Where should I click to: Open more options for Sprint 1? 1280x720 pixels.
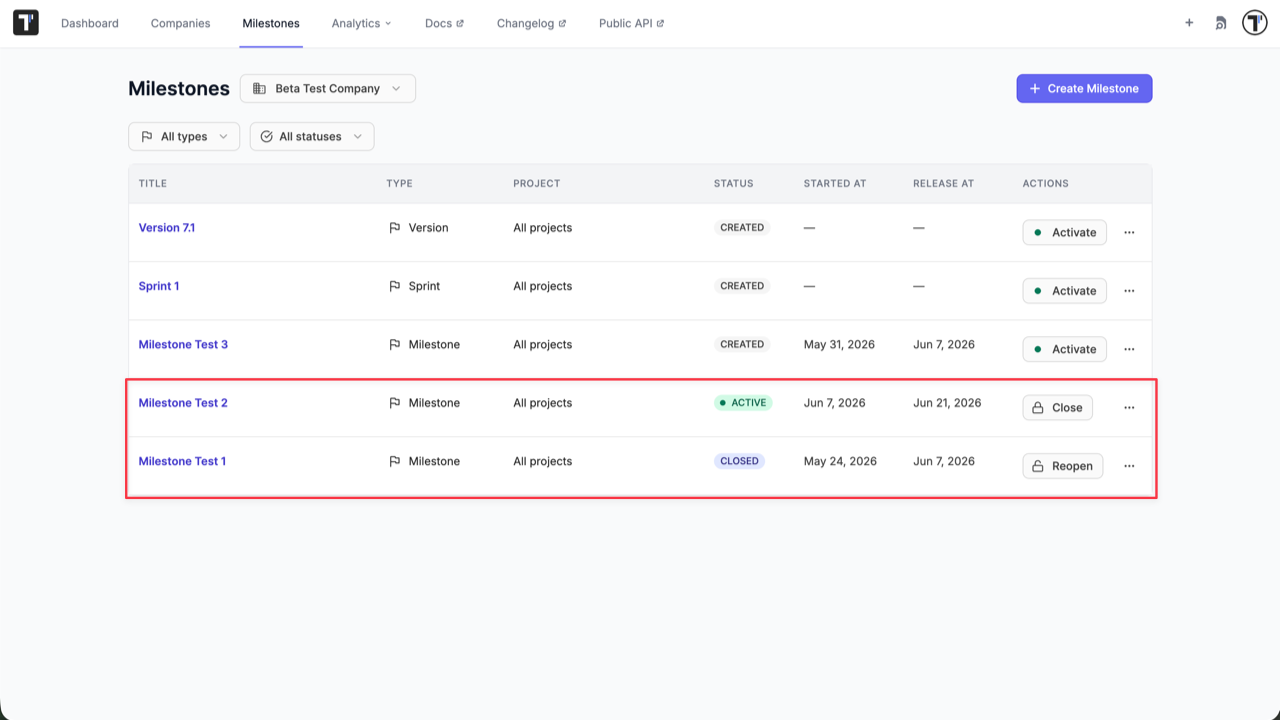(1129, 291)
